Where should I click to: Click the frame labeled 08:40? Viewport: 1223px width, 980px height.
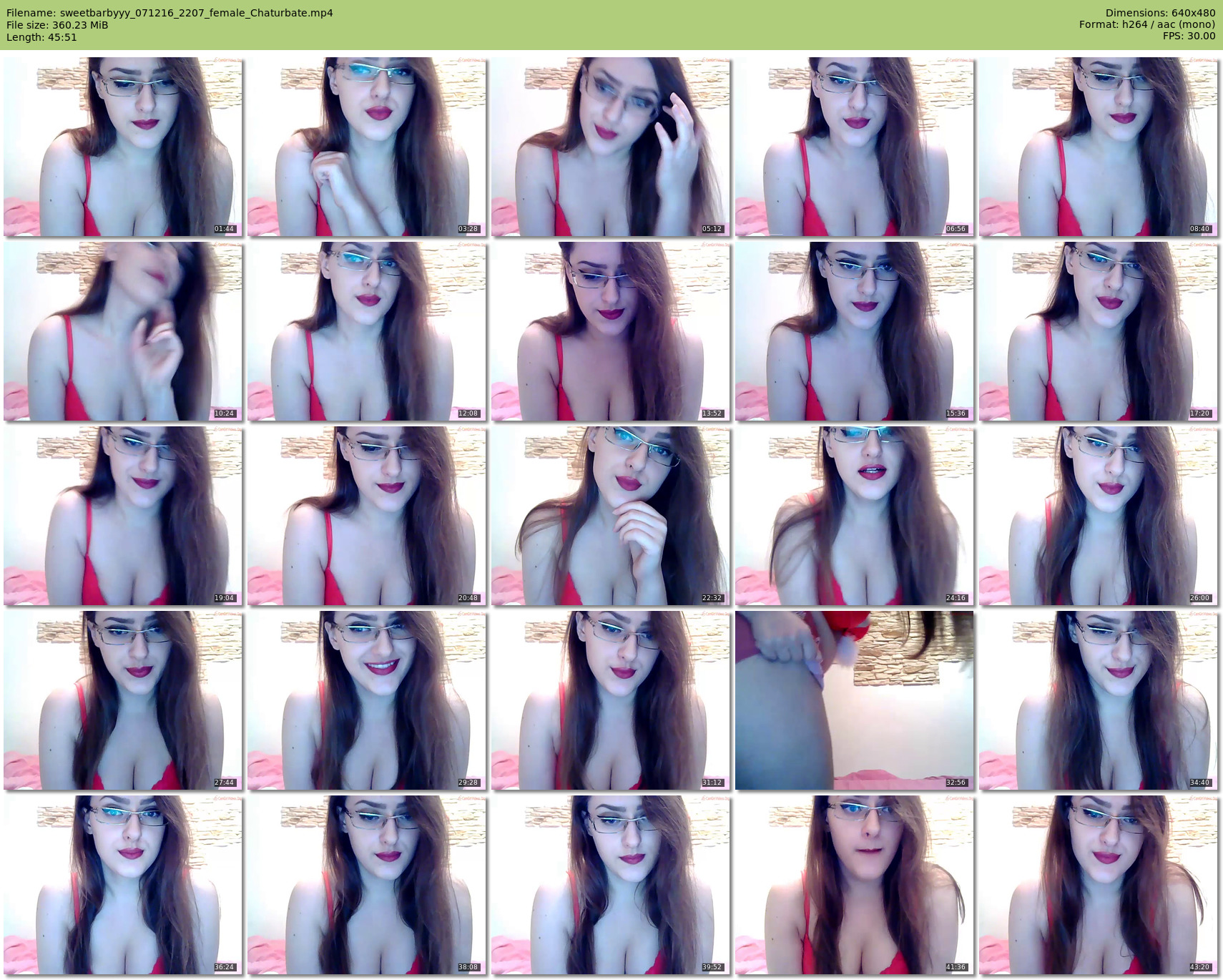pyautogui.click(x=1099, y=147)
